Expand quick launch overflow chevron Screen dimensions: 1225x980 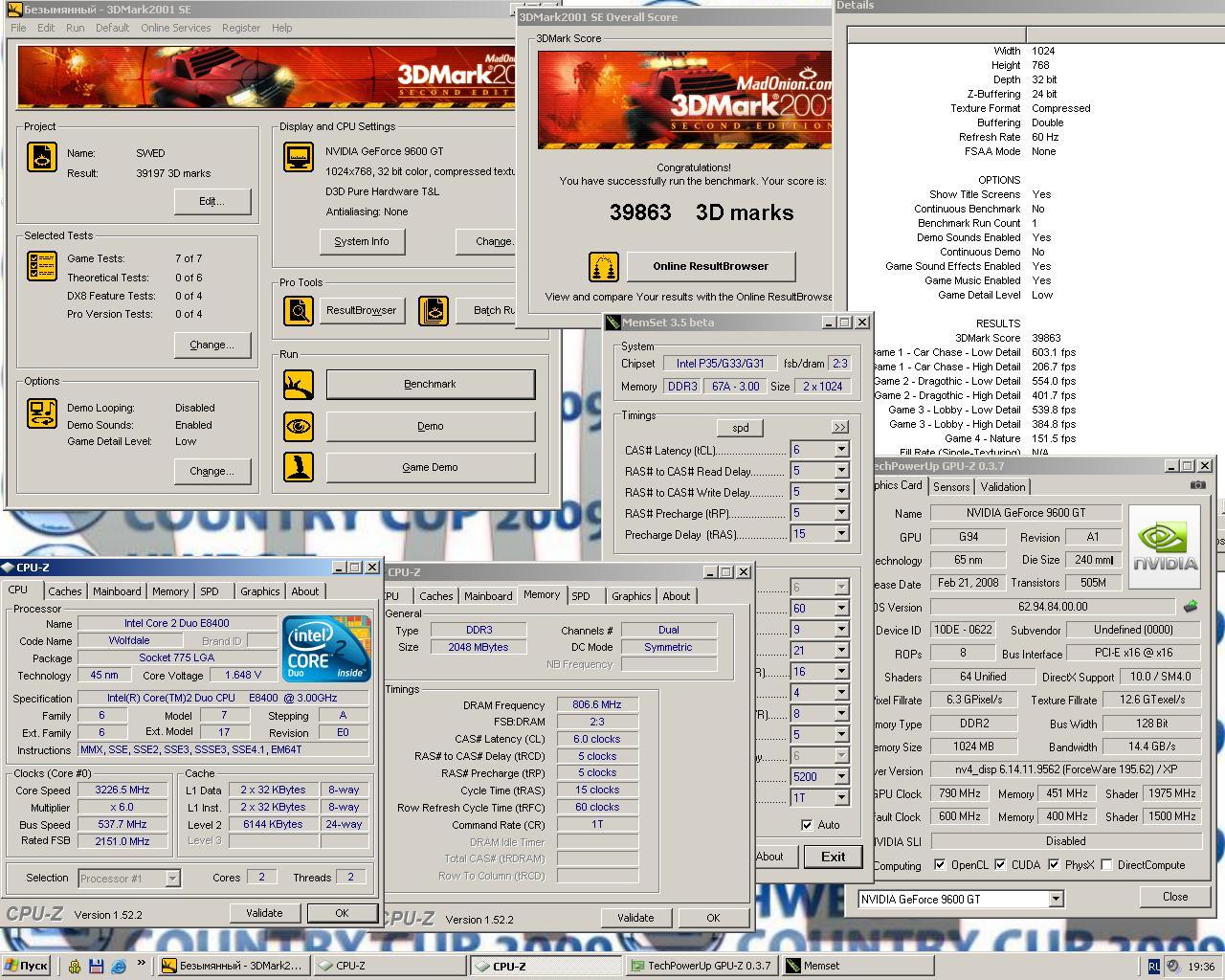point(142,963)
